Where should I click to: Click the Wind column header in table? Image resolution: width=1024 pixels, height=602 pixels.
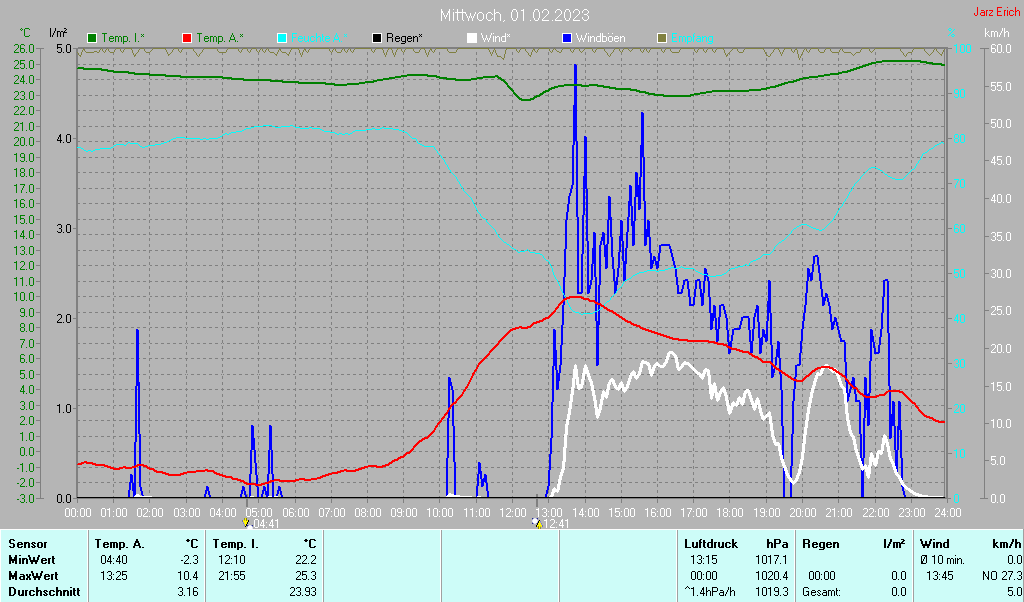tap(934, 544)
